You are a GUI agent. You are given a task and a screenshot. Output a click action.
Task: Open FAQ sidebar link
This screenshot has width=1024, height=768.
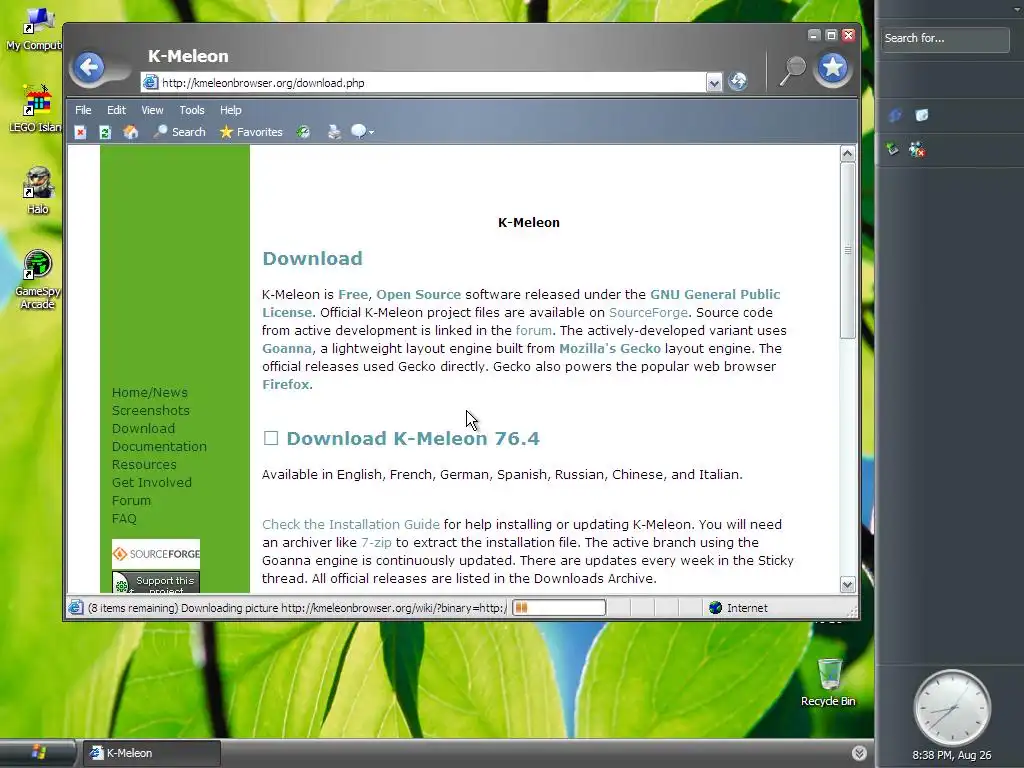(x=124, y=519)
